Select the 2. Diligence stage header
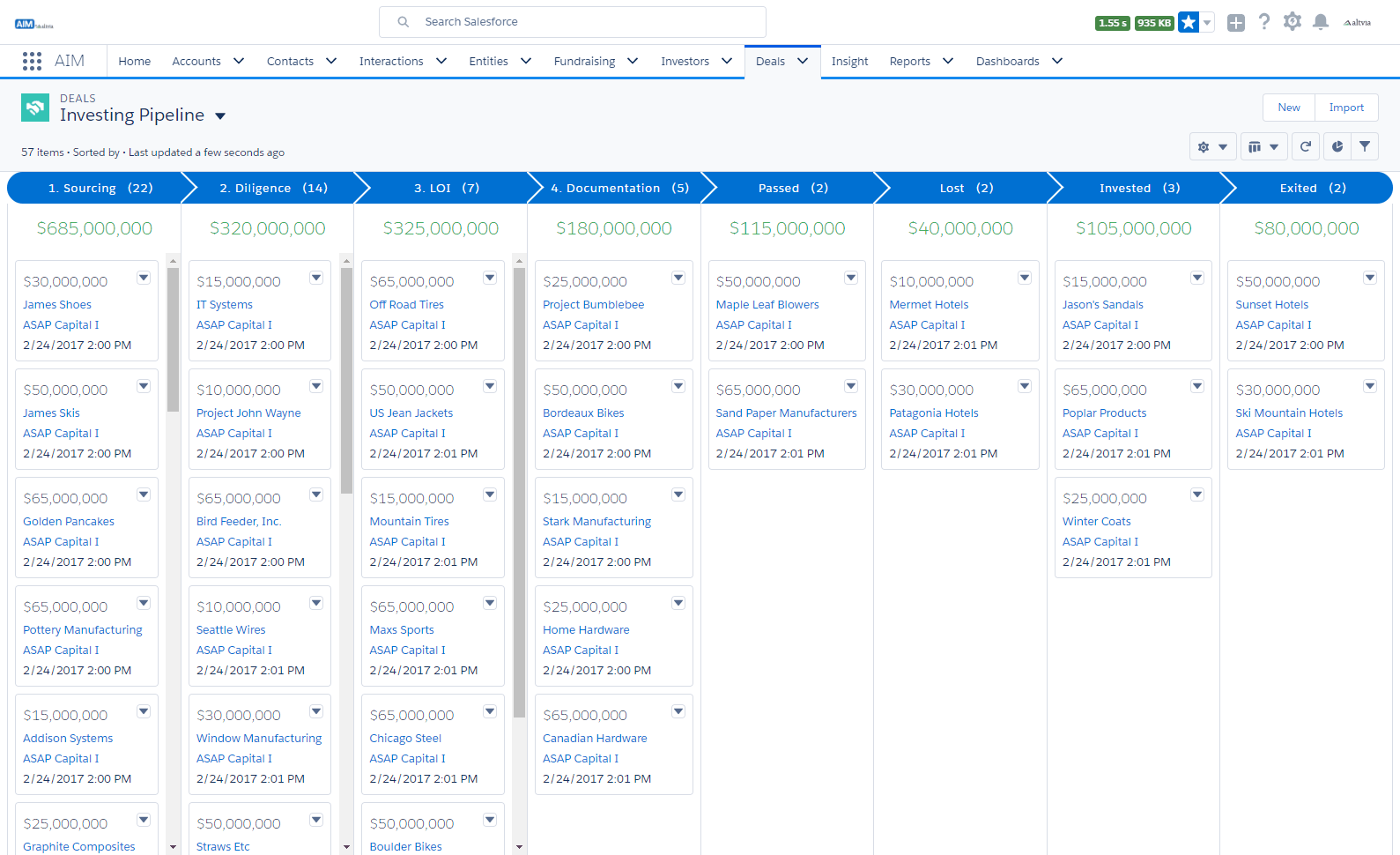The width and height of the screenshot is (1400, 855). pyautogui.click(x=273, y=188)
